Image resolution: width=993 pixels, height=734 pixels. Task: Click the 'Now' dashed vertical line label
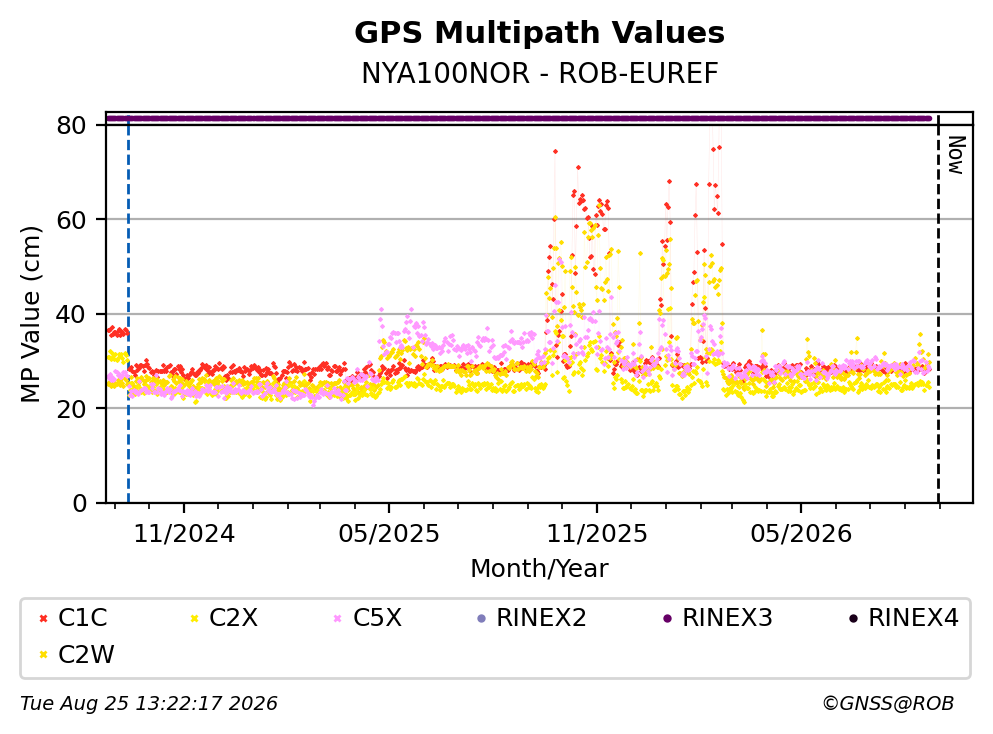pyautogui.click(x=956, y=155)
